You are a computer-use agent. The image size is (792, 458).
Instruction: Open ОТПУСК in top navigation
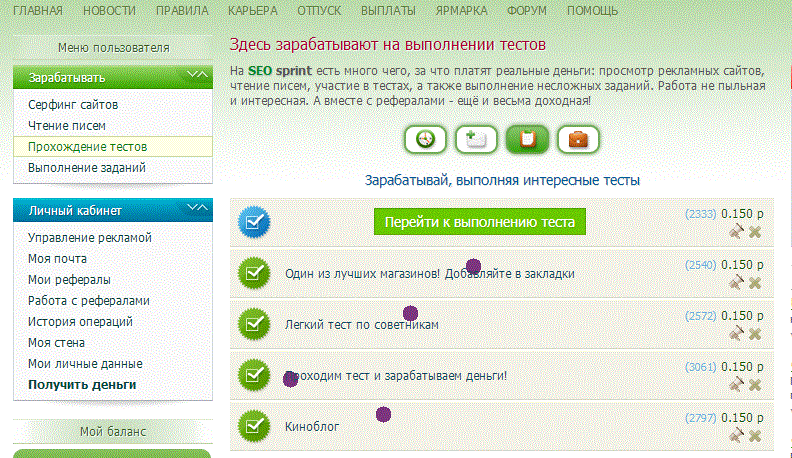[x=319, y=11]
